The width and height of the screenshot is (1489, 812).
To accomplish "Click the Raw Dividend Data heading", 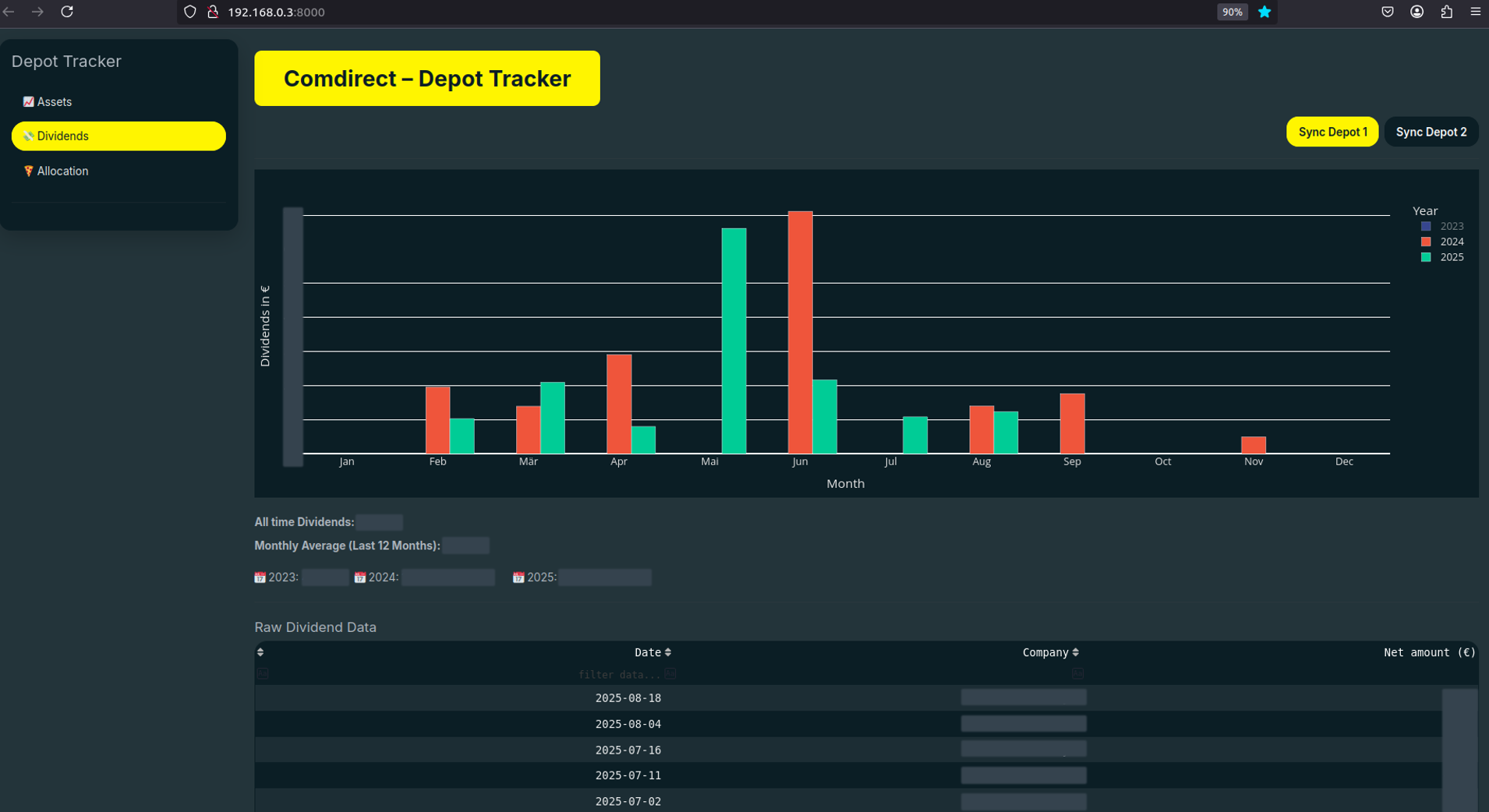I will pos(315,627).
